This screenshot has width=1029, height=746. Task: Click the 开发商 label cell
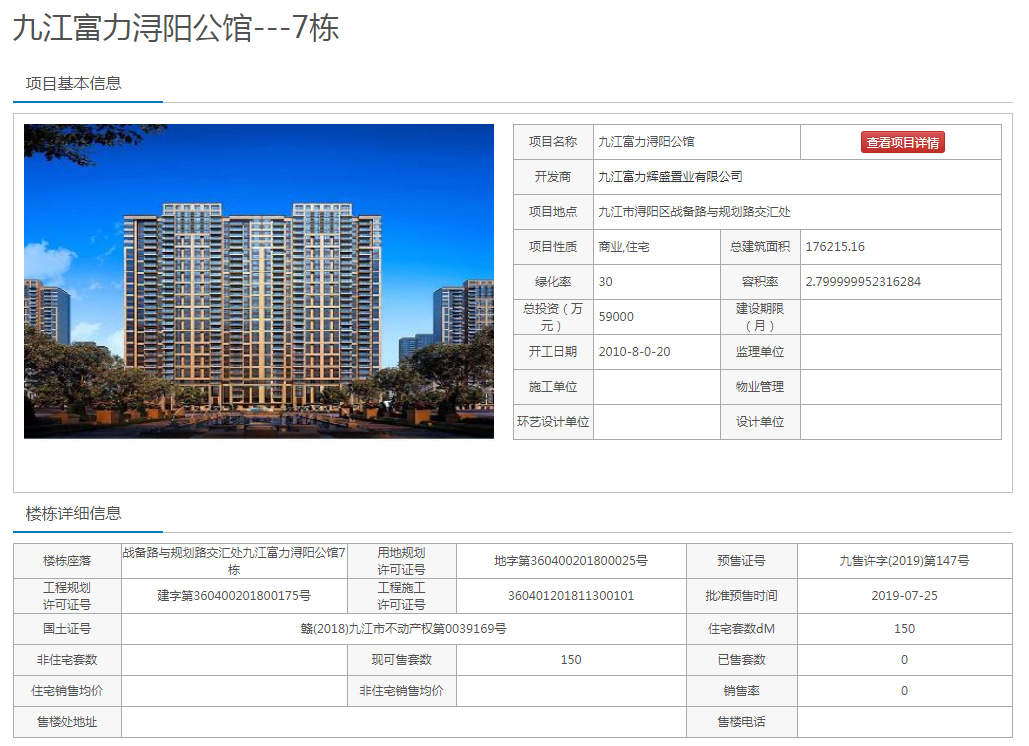[553, 176]
